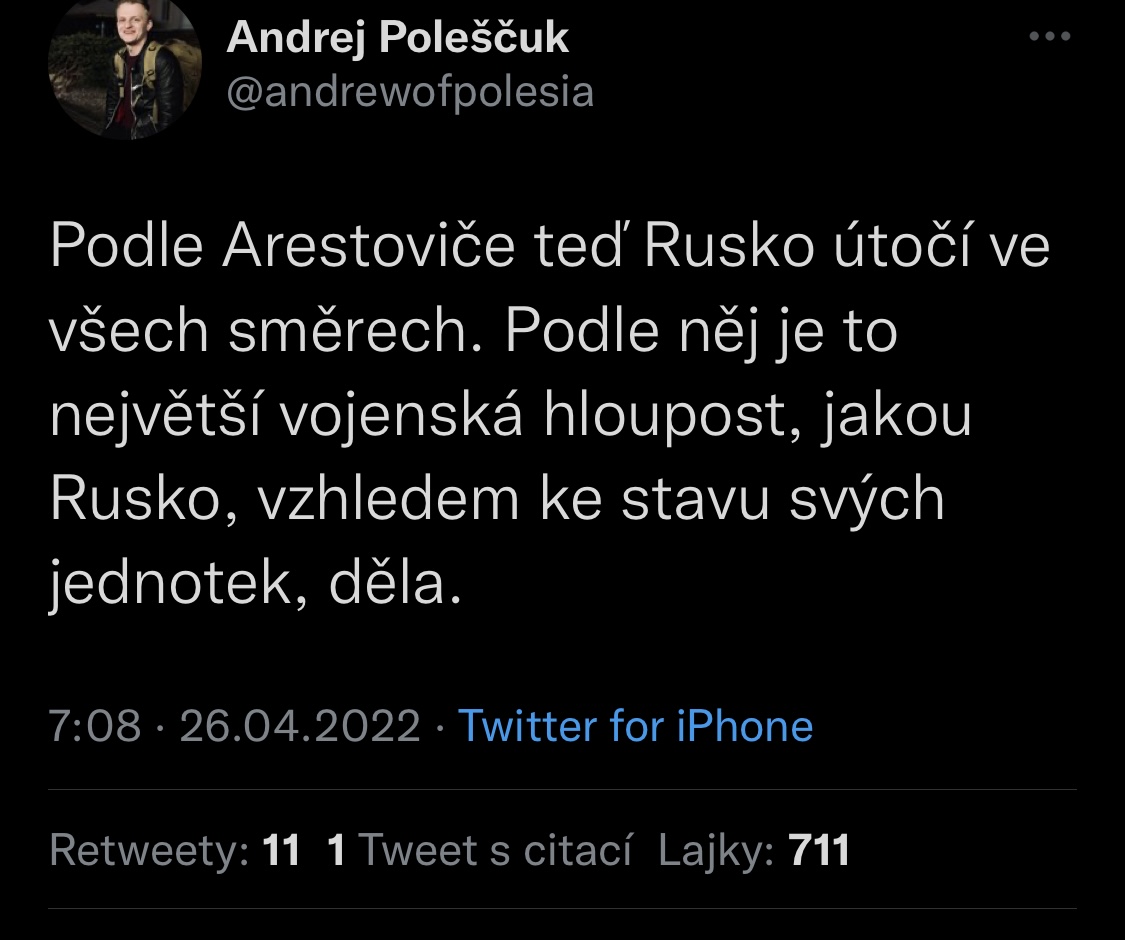Click the word "vojenská" in the tweet
The width and height of the screenshot is (1125, 940).
400,418
